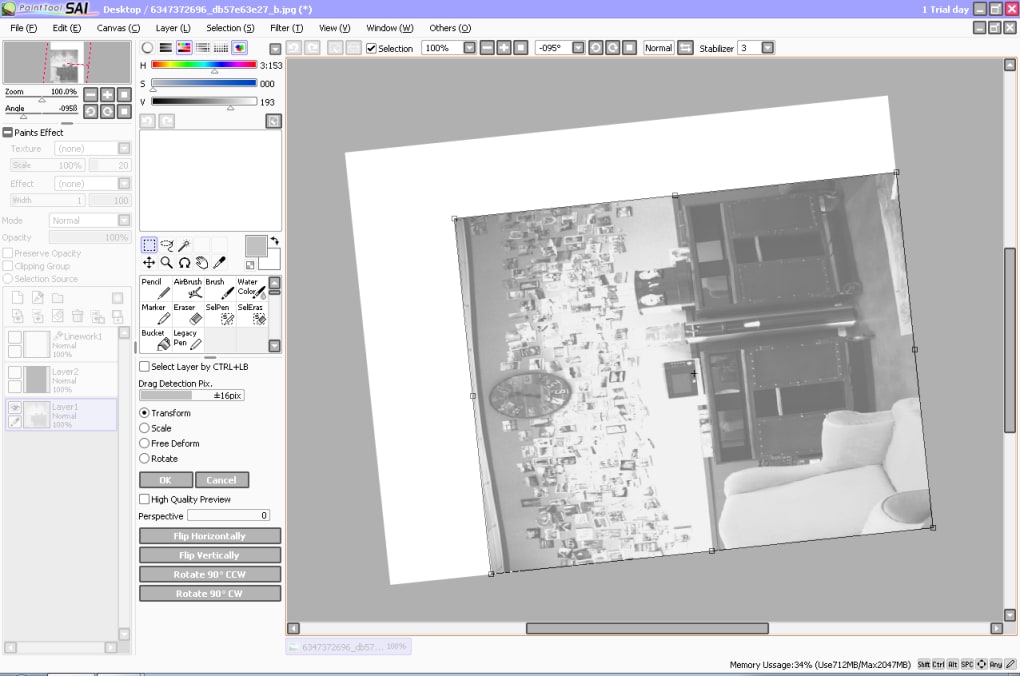Select the Magic Wand tool

pos(184,245)
